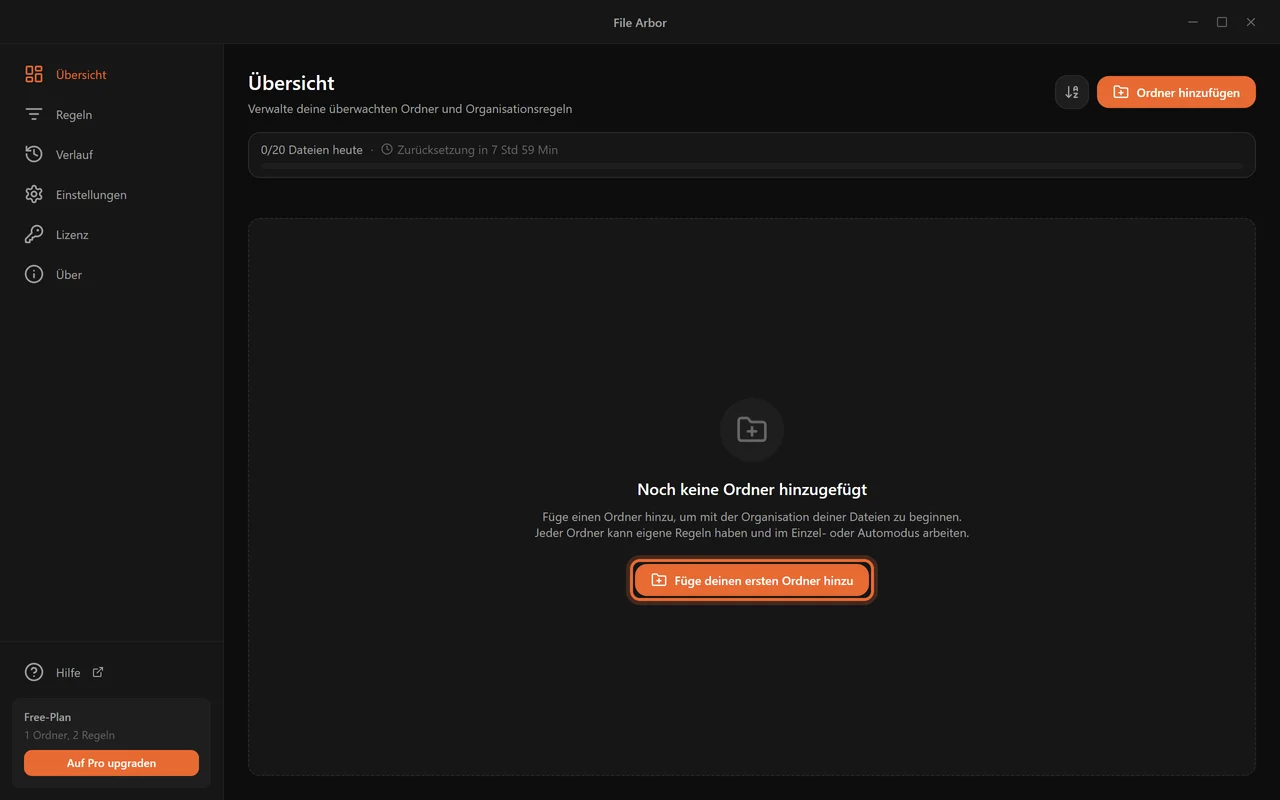This screenshot has width=1280, height=800.
Task: Click Füge deinen ersten Ordner hinzu
Action: coord(752,580)
